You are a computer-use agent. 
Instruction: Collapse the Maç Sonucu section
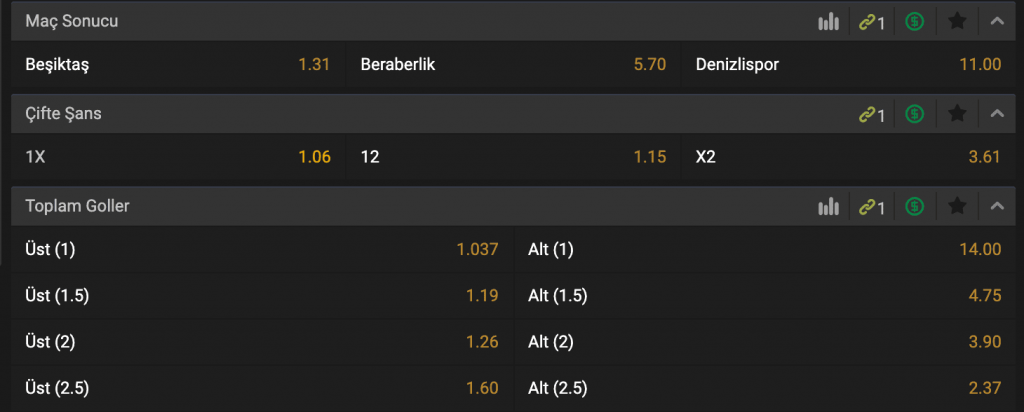click(997, 22)
